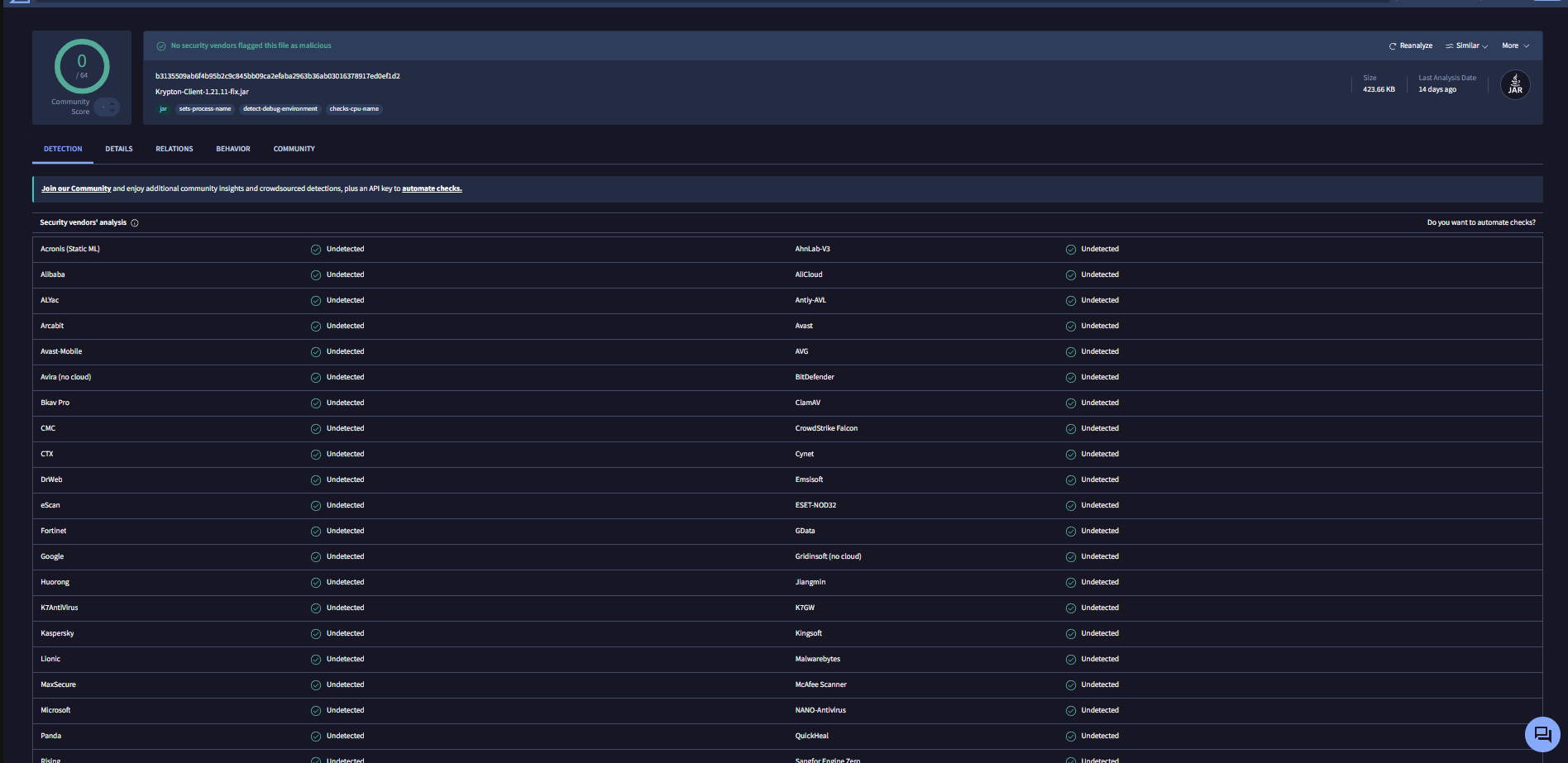Image resolution: width=1568 pixels, height=763 pixels.
Task: Click the Undetected check icon for ESET-NOD32
Action: pyautogui.click(x=1071, y=506)
